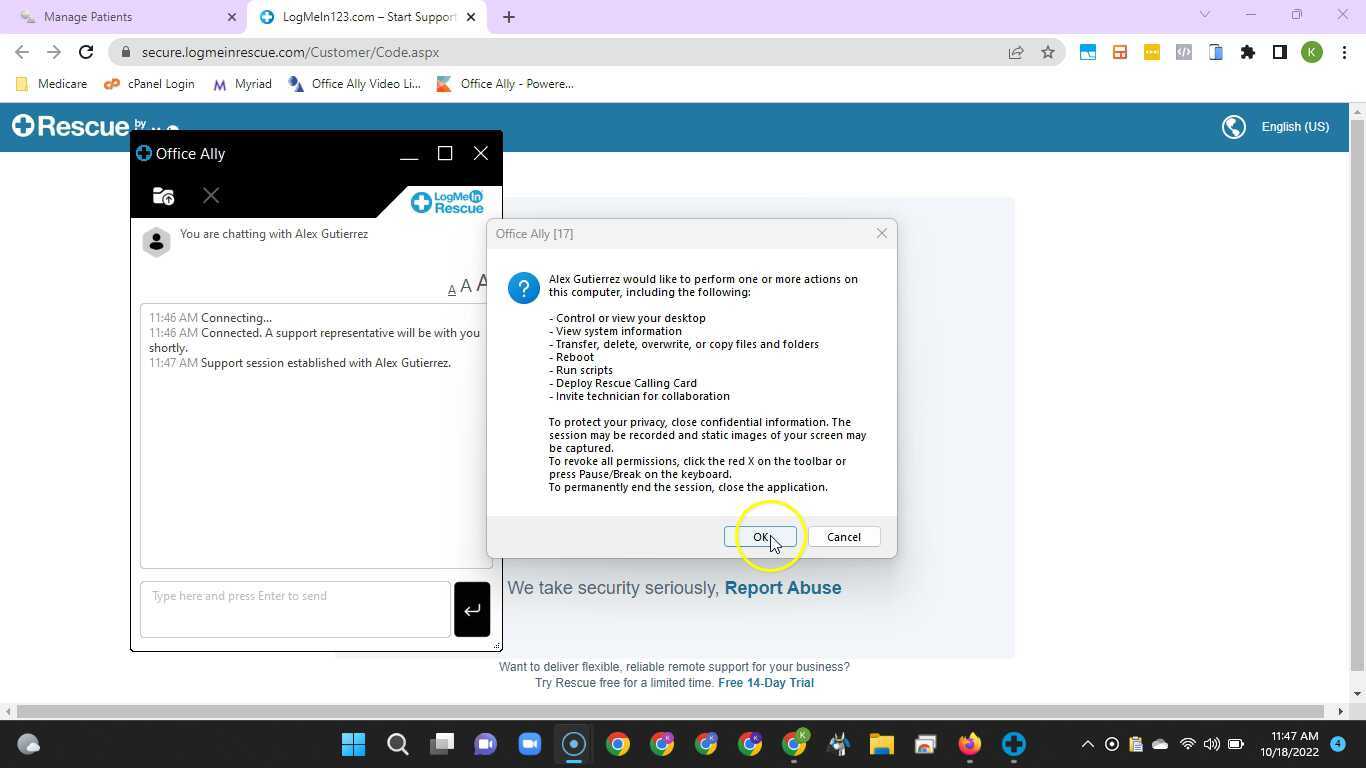
Task: Click the blue device extension icon
Action: (1216, 52)
